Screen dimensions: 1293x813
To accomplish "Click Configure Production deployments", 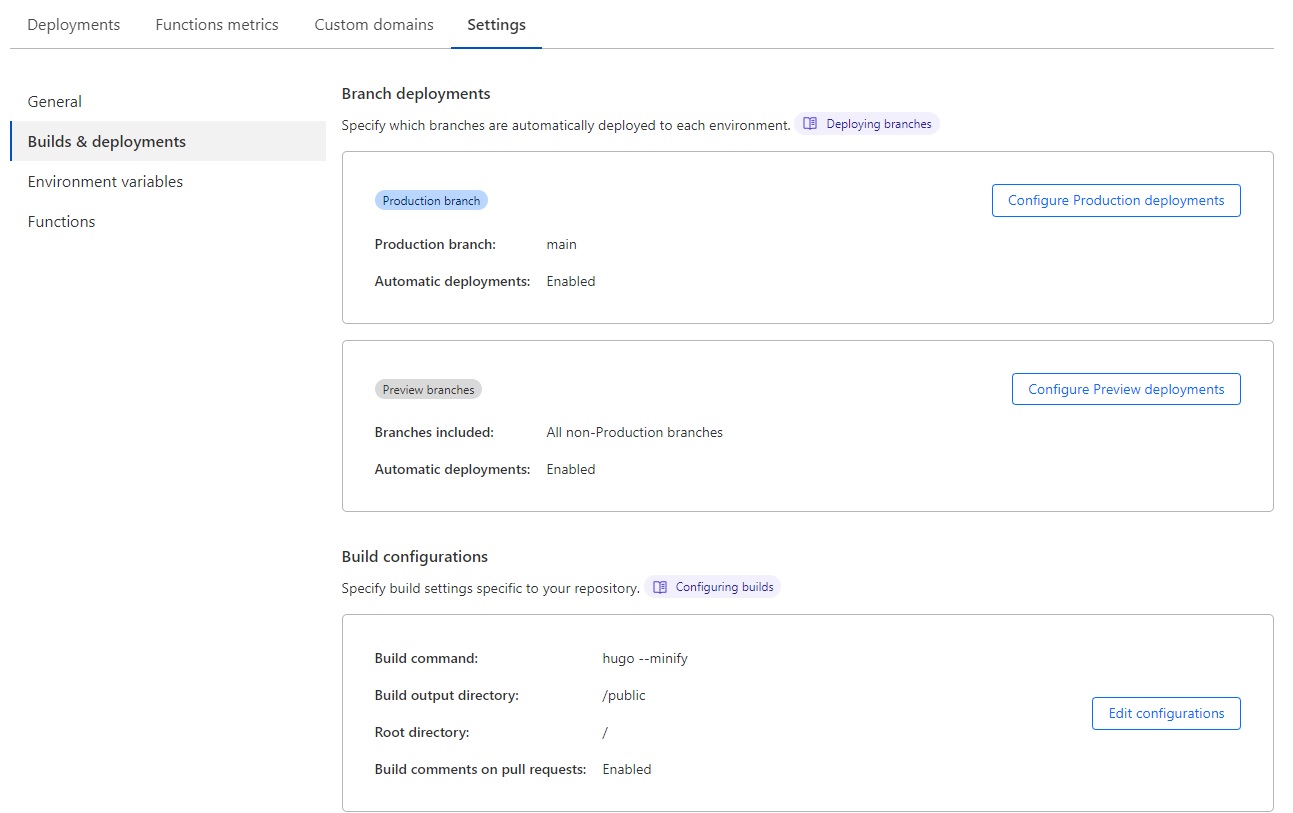I will tap(1115, 200).
